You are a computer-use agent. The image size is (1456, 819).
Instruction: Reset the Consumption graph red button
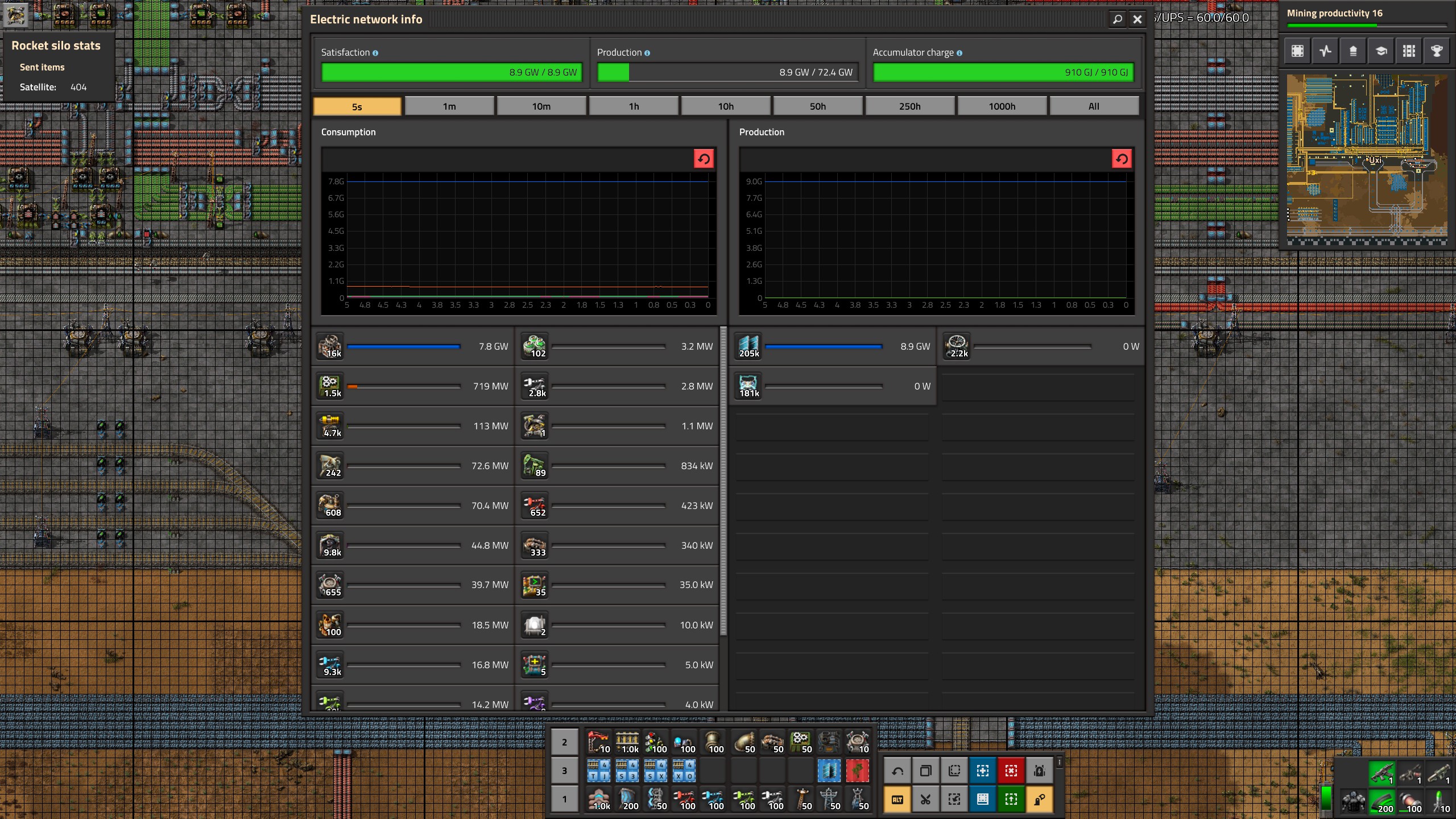(x=704, y=159)
